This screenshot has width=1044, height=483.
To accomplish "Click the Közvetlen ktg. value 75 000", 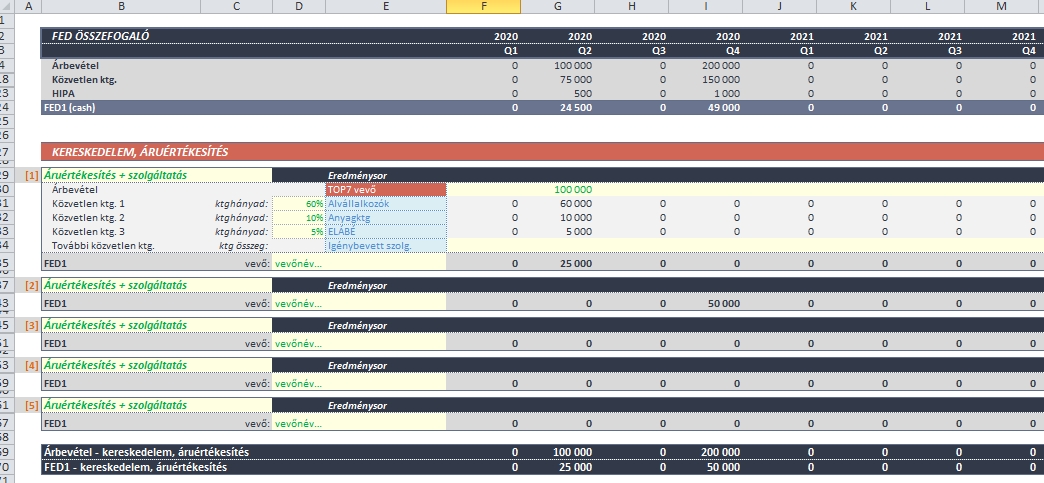I will coord(573,79).
